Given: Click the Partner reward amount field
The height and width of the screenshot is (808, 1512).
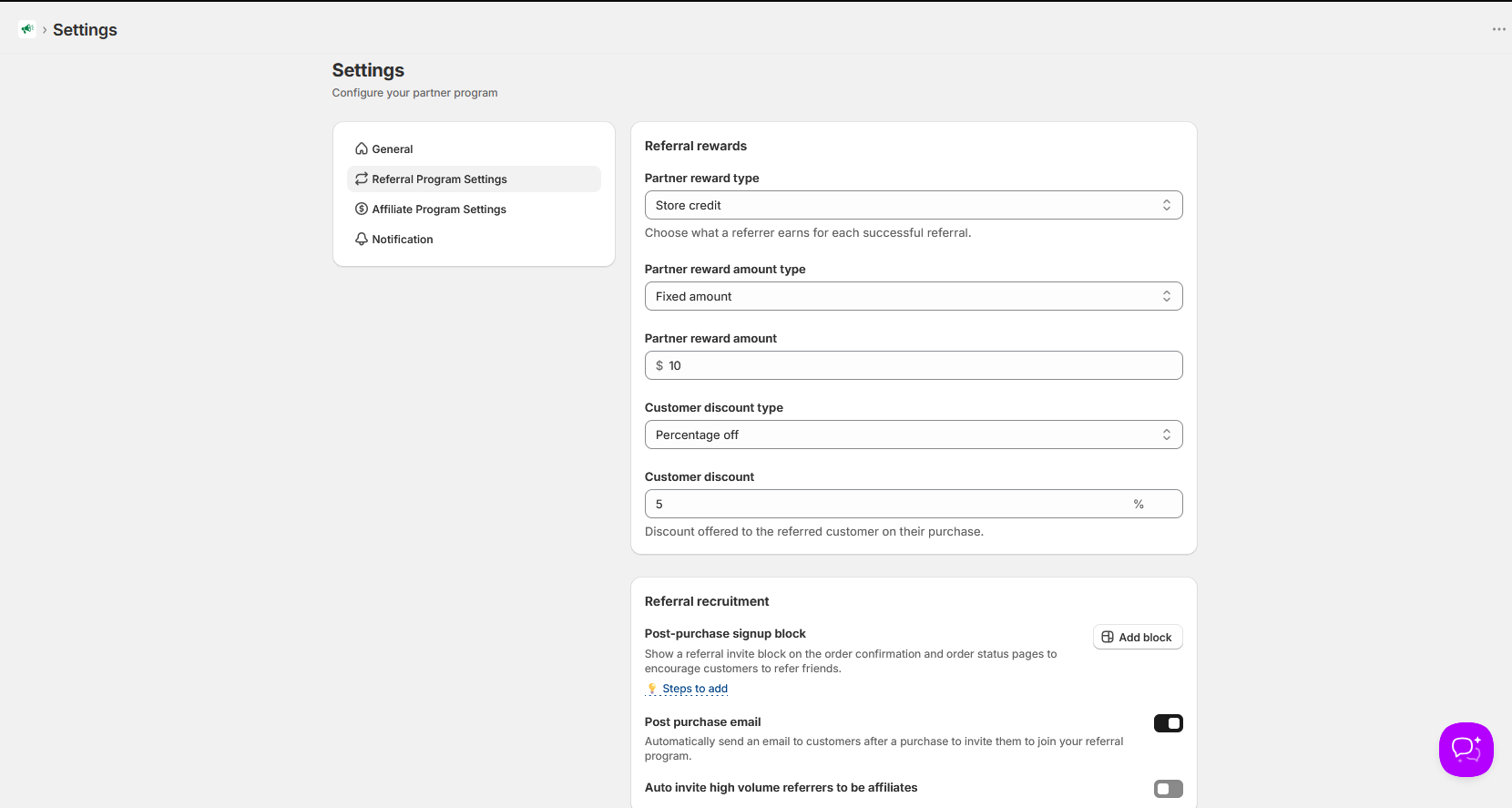Looking at the screenshot, I should pos(914,365).
